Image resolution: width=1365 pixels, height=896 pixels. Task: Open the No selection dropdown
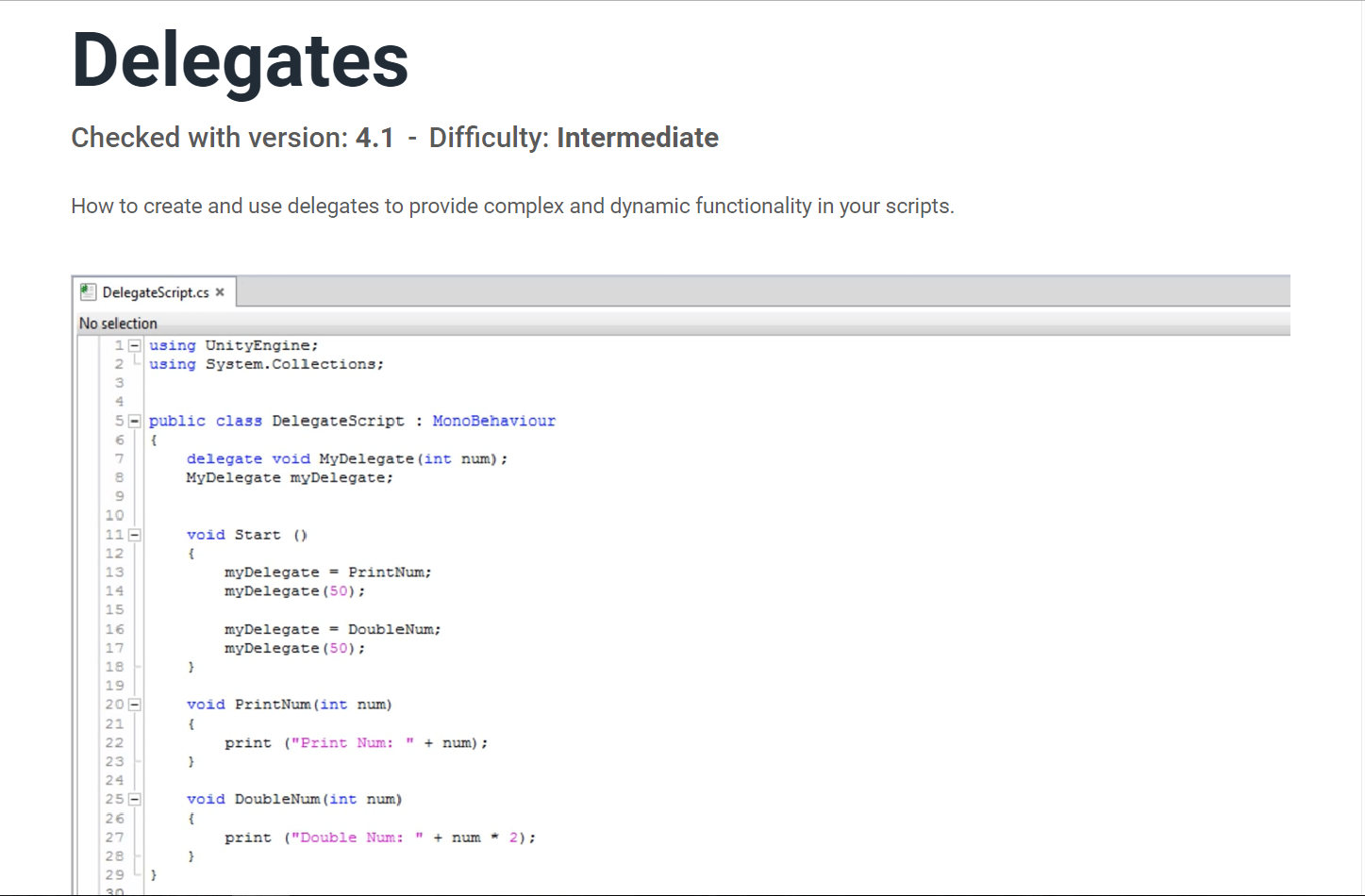(x=118, y=324)
